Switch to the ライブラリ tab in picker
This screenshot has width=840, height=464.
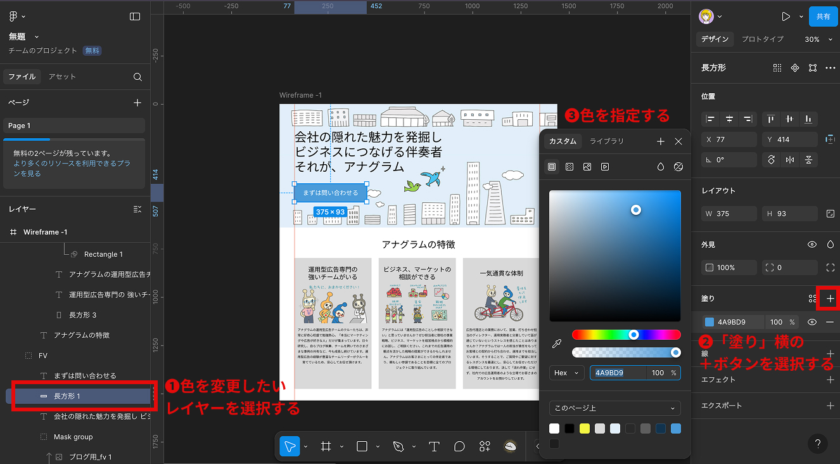click(606, 142)
